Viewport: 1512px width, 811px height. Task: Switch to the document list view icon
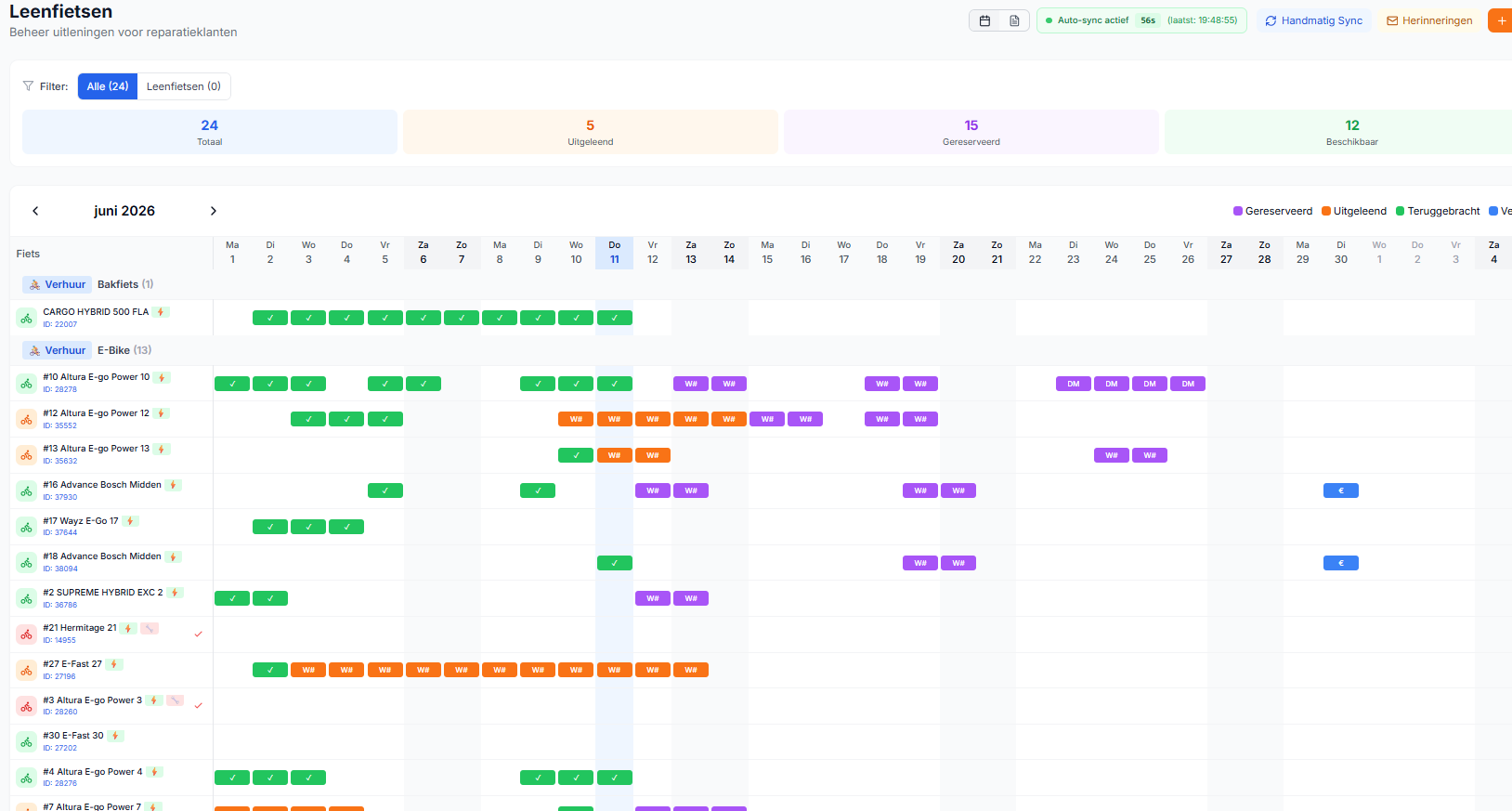coord(1014,20)
